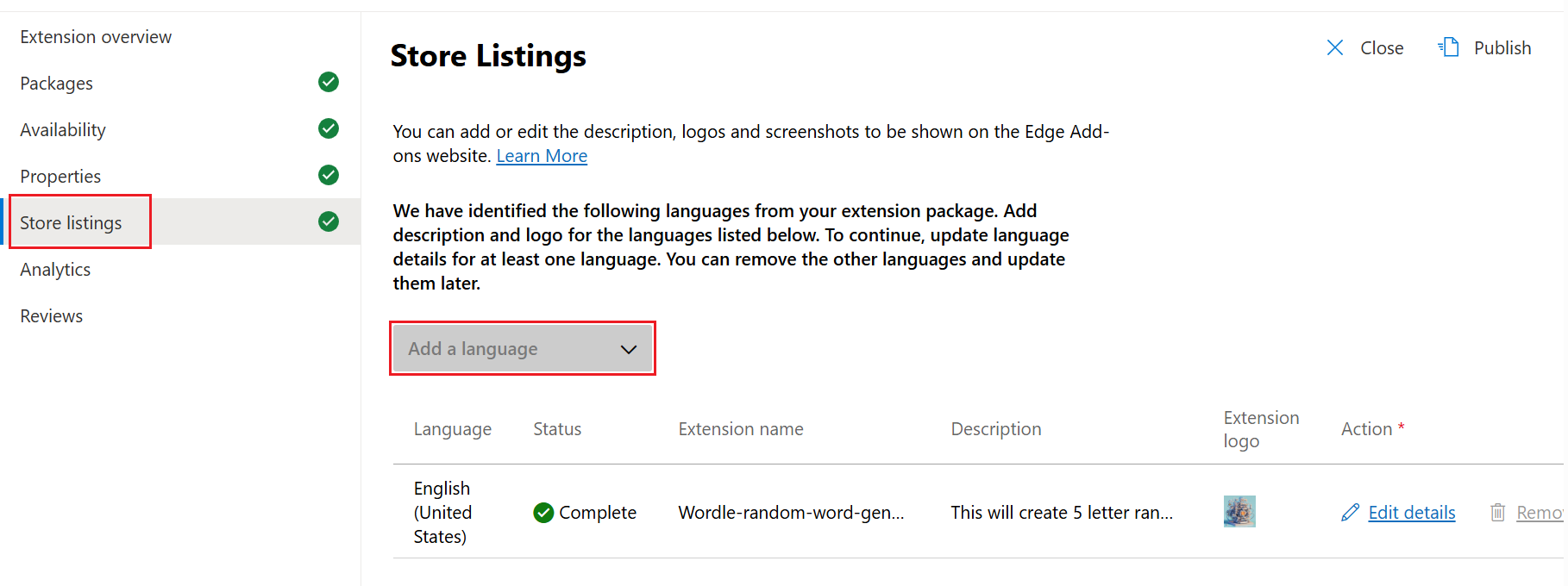This screenshot has width=1568, height=586.
Task: Open the Edit details link
Action: (1412, 513)
